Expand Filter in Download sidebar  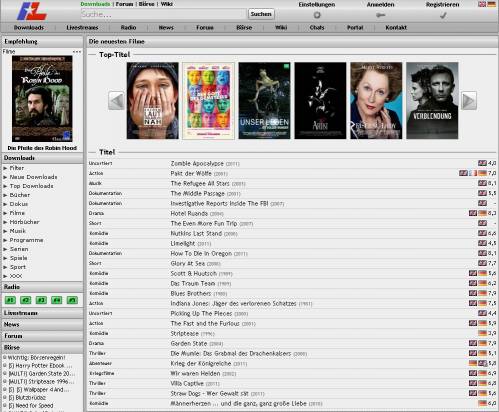(x=17, y=168)
